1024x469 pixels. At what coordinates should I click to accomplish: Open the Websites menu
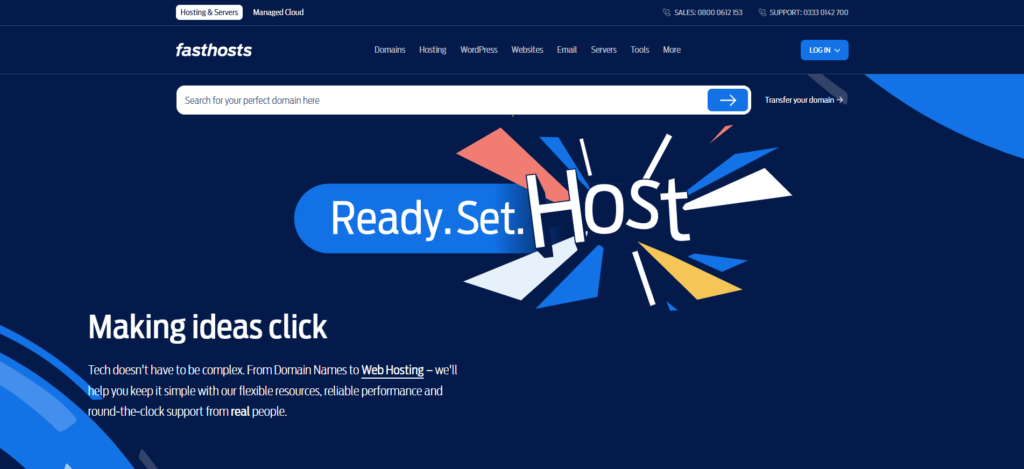click(527, 50)
